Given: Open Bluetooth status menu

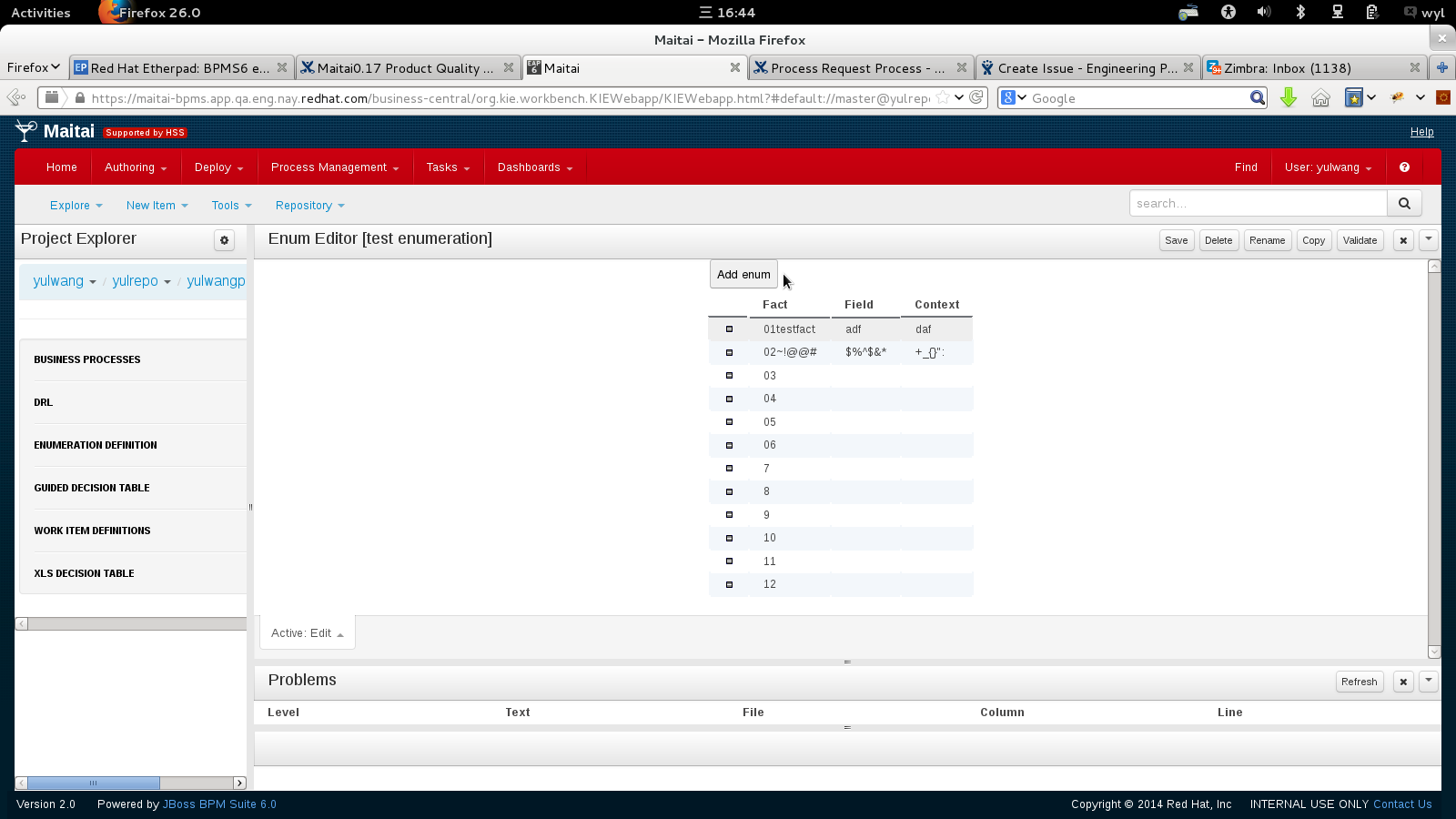Looking at the screenshot, I should [1300, 12].
